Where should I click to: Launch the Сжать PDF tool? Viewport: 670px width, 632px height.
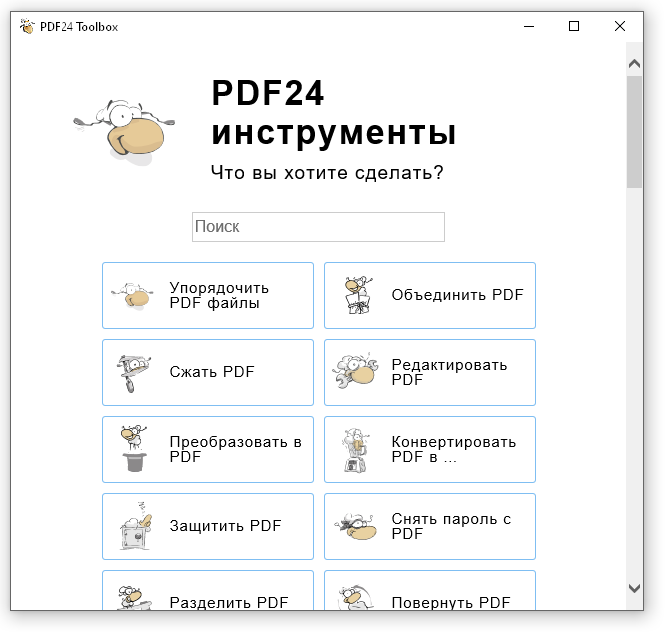(208, 373)
